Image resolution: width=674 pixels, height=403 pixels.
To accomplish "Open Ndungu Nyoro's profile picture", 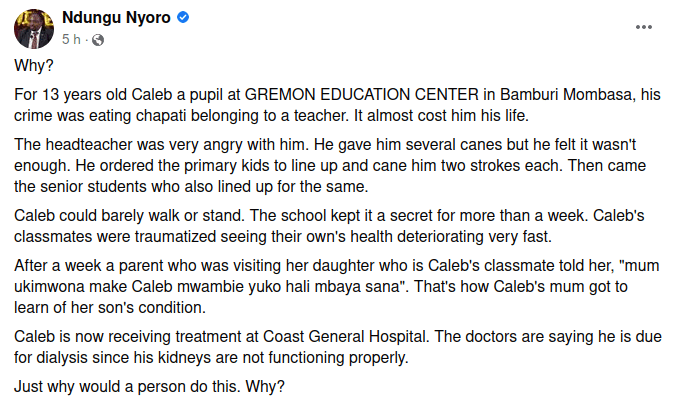I will [33, 28].
